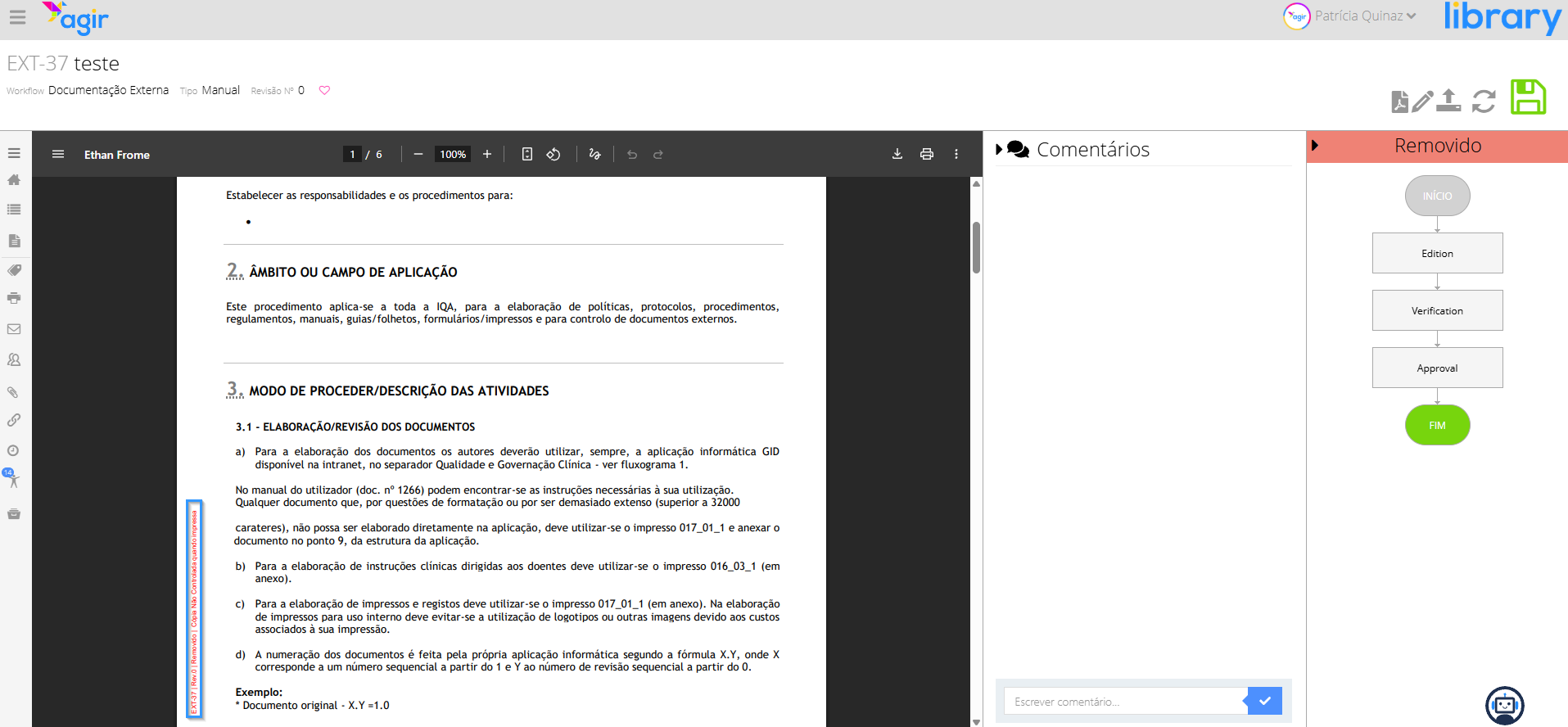Click the PDF vertical scrollbar thumb
Image resolution: width=1568 pixels, height=727 pixels.
(976, 247)
